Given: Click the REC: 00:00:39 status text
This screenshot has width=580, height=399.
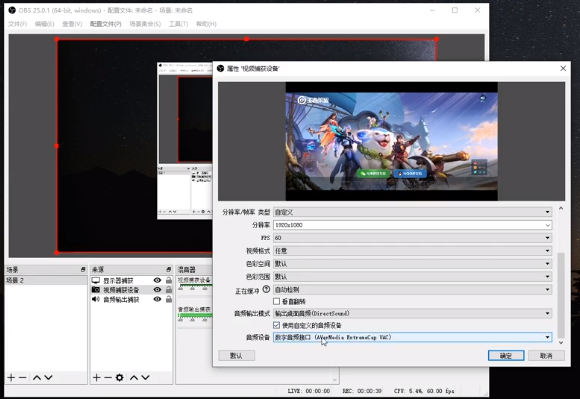Looking at the screenshot, I should pyautogui.click(x=362, y=391).
